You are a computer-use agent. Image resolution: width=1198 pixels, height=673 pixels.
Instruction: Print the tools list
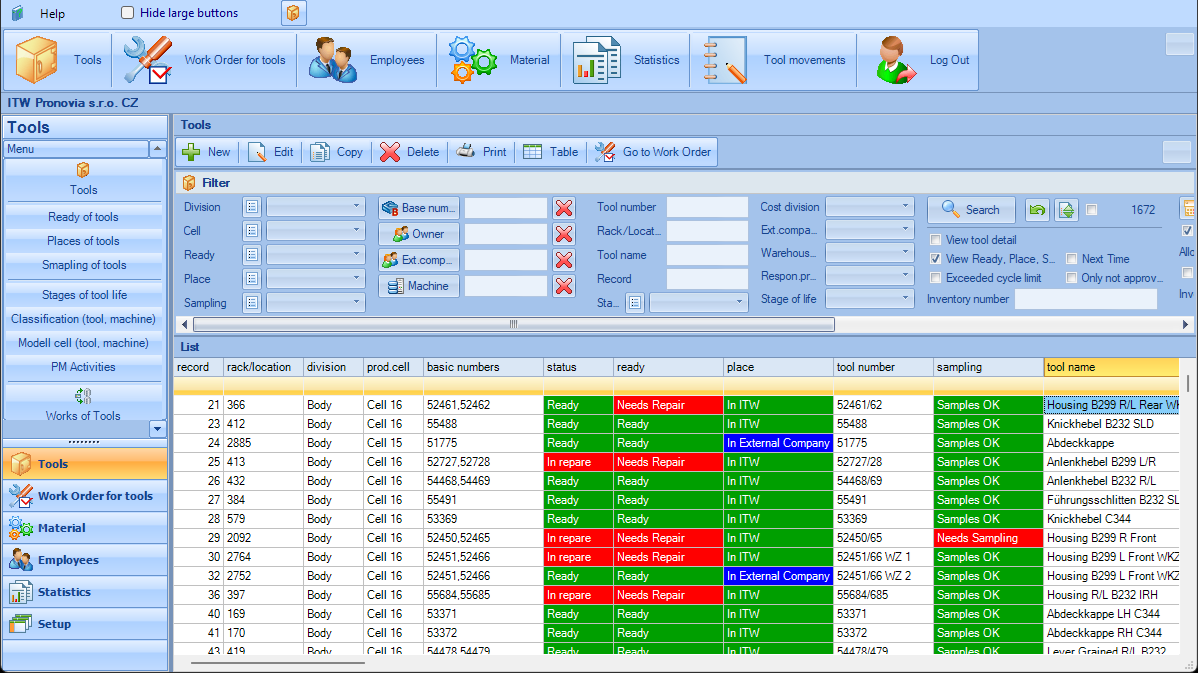[x=483, y=152]
